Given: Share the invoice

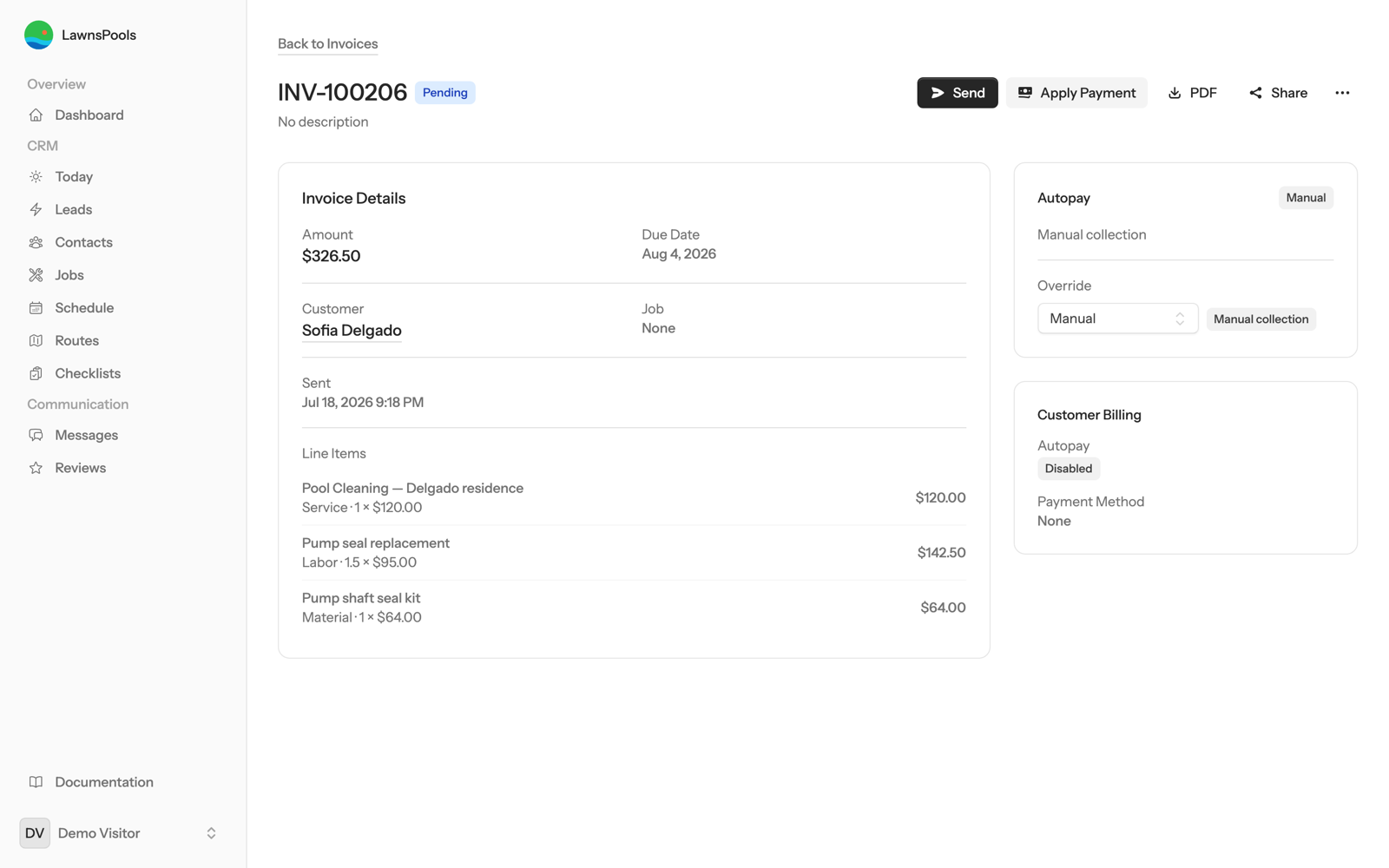Looking at the screenshot, I should click(x=1278, y=93).
